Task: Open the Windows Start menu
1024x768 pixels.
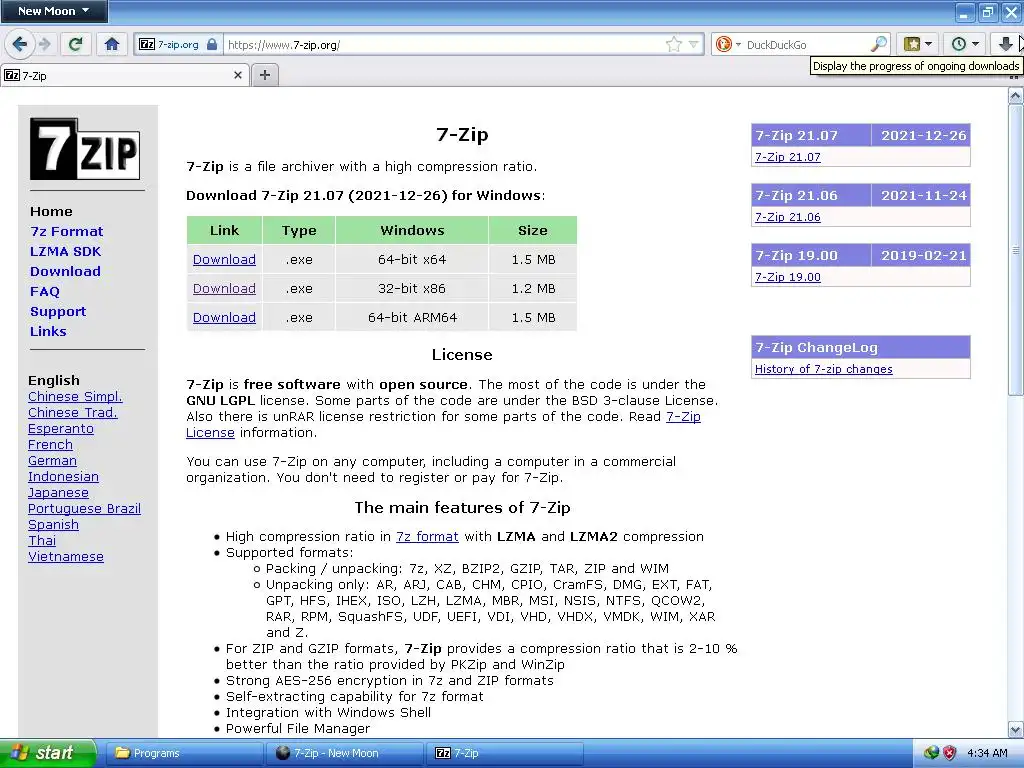Action: (48, 753)
